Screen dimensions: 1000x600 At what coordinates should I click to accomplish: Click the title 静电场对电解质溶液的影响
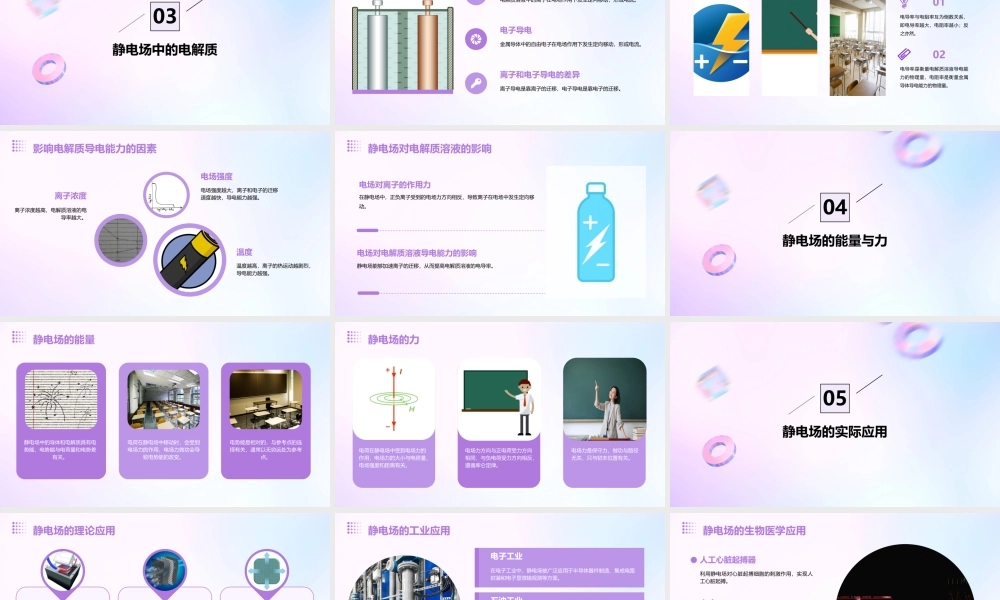(429, 149)
